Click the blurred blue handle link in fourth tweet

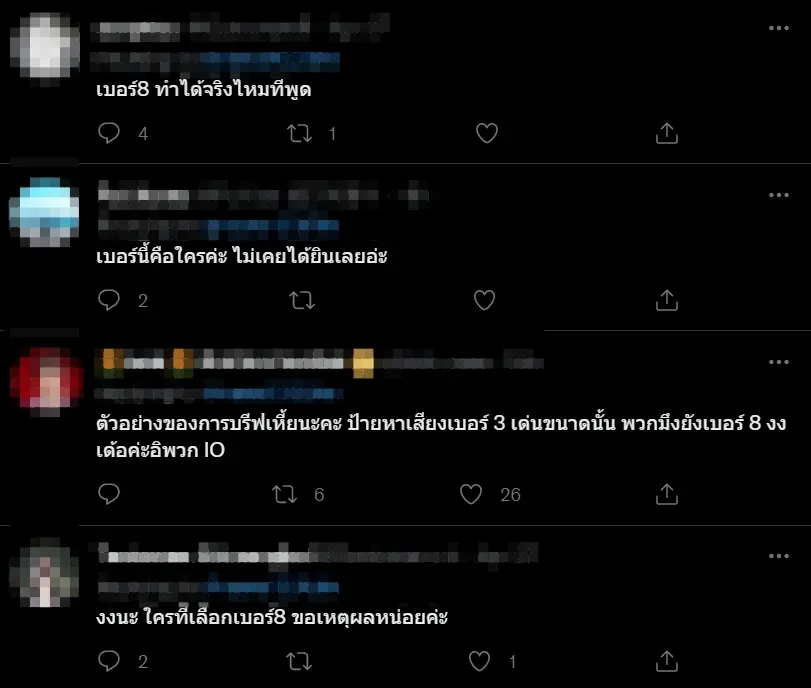click(x=273, y=588)
